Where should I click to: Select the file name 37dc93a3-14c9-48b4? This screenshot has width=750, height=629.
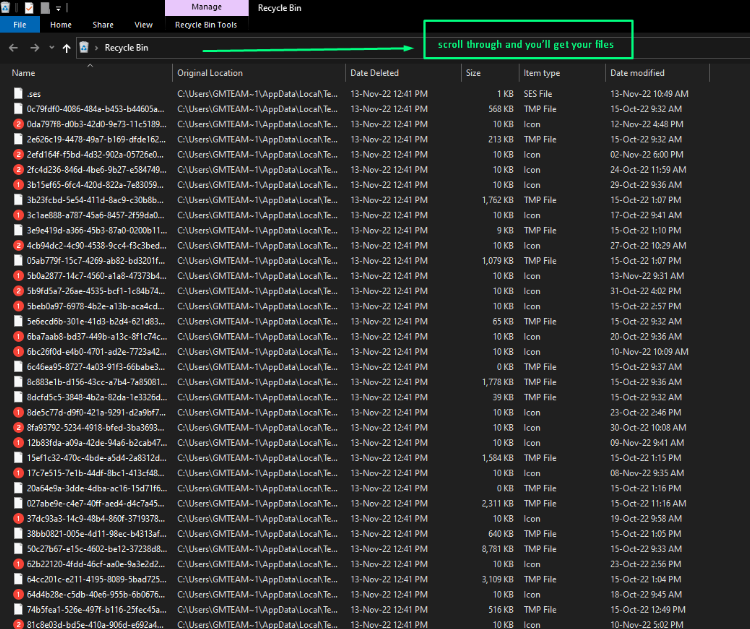(97, 519)
